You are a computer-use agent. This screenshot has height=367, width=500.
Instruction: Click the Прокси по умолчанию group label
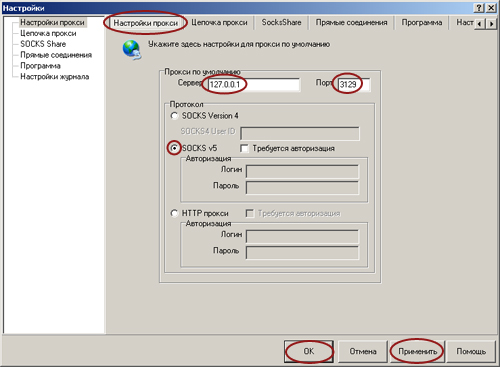coord(202,72)
